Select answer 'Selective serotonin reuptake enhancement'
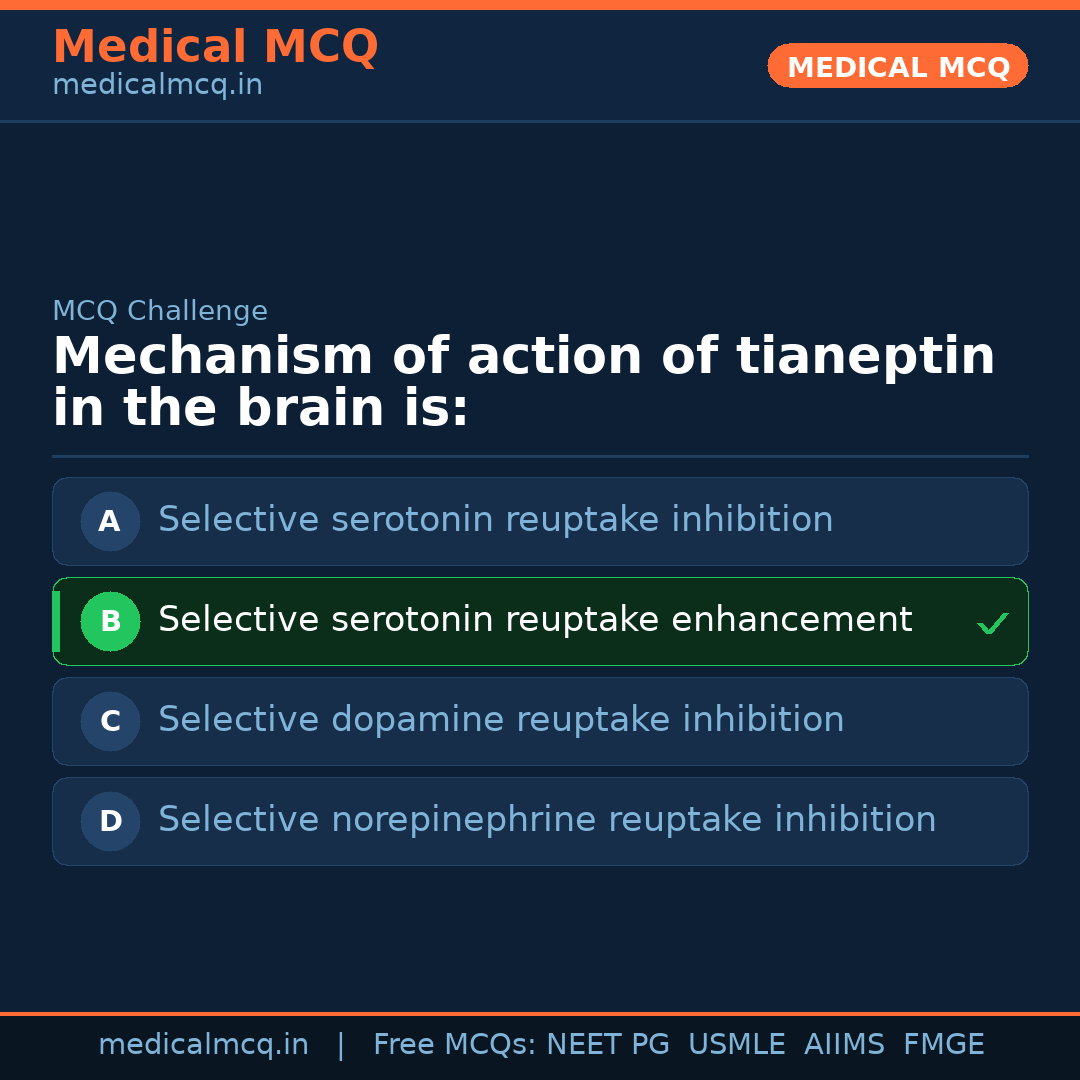1080x1080 pixels. point(535,620)
